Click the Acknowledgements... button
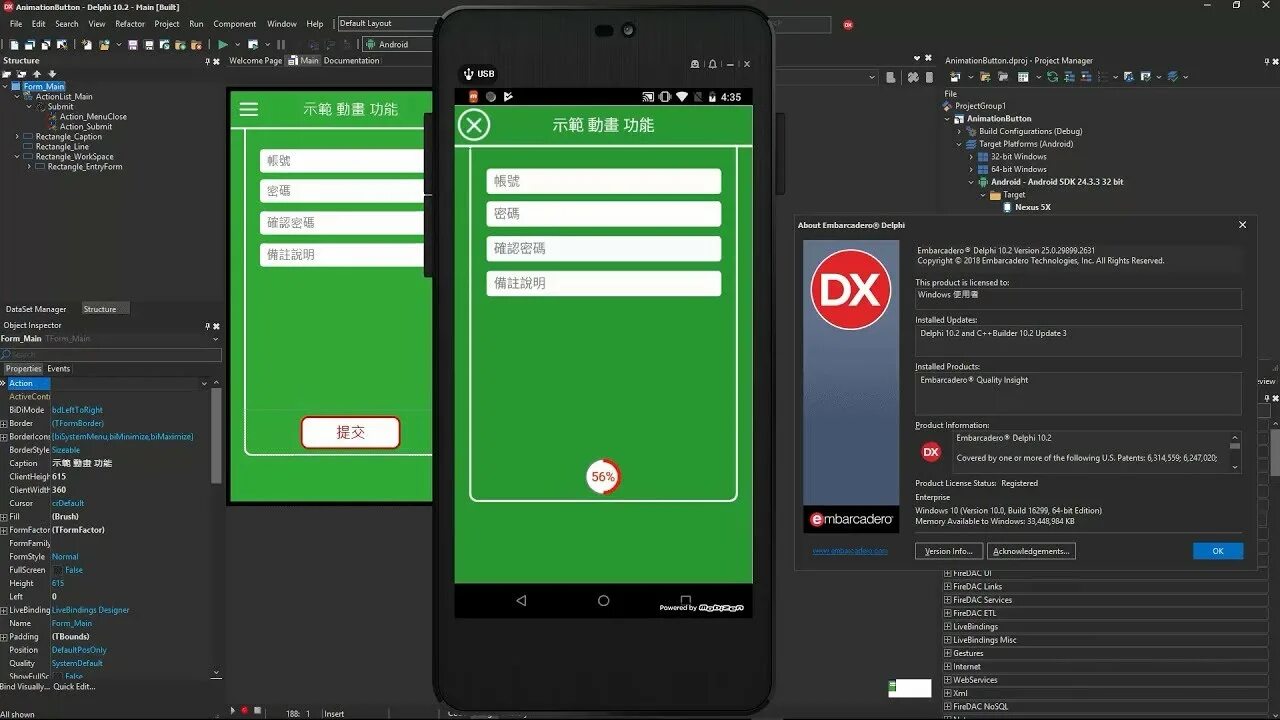 [1032, 551]
